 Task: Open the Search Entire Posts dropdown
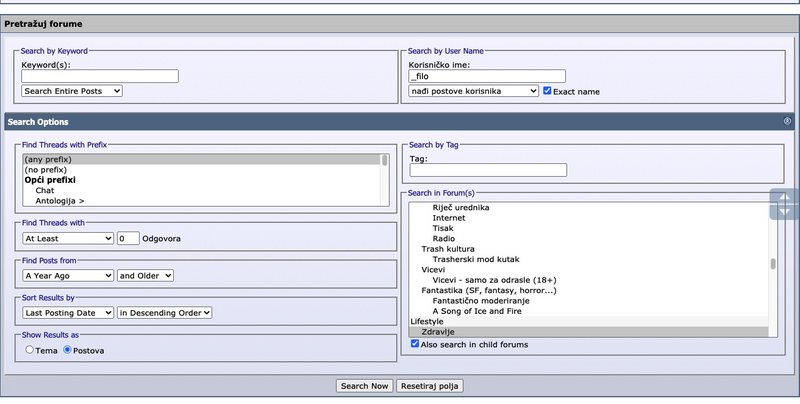[72, 91]
